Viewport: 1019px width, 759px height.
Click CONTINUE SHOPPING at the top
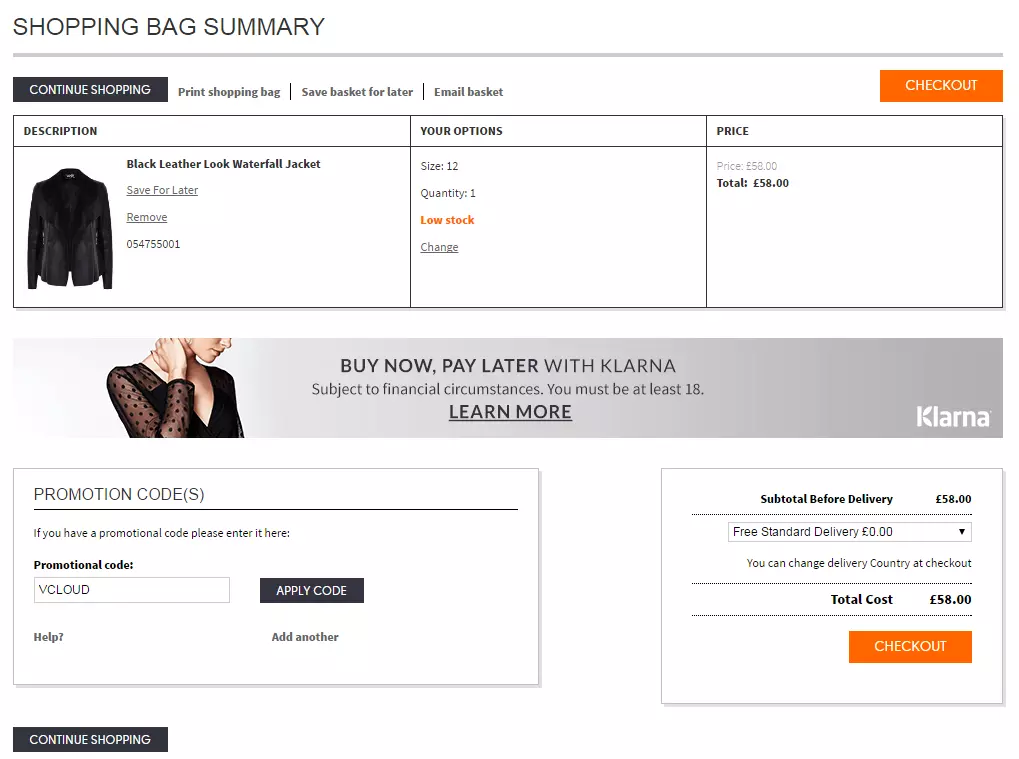click(89, 89)
